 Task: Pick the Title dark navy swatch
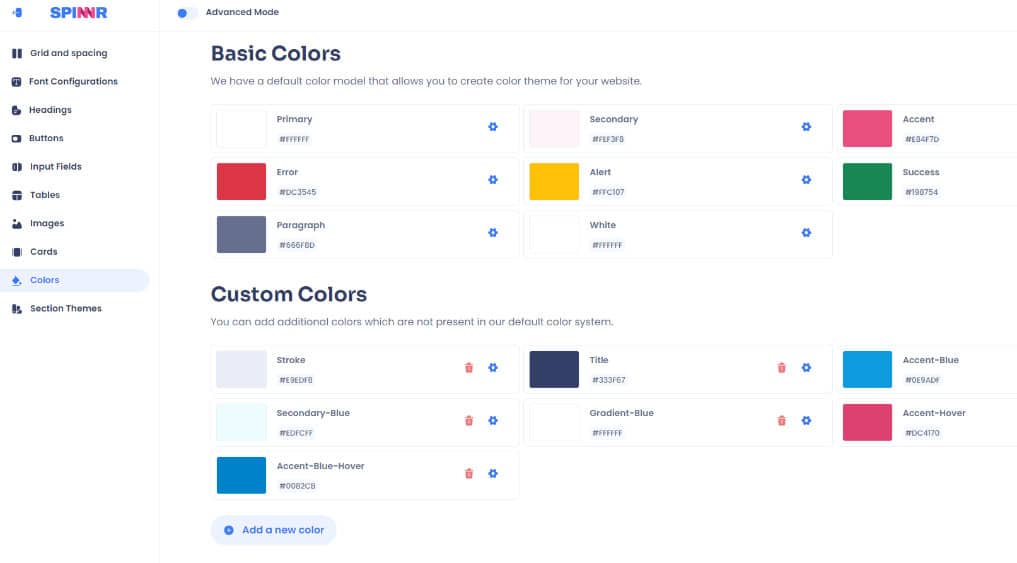[554, 369]
